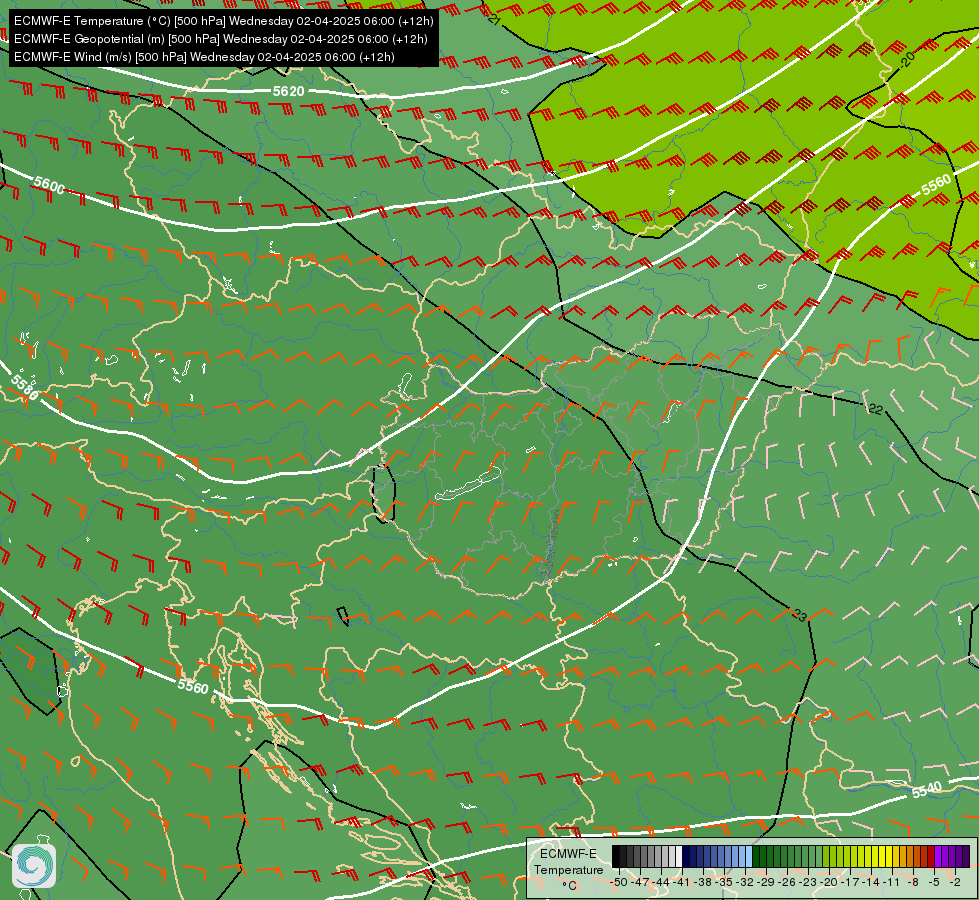Click the darkest purple legend swatch
The width and height of the screenshot is (979, 900).
click(x=966, y=856)
